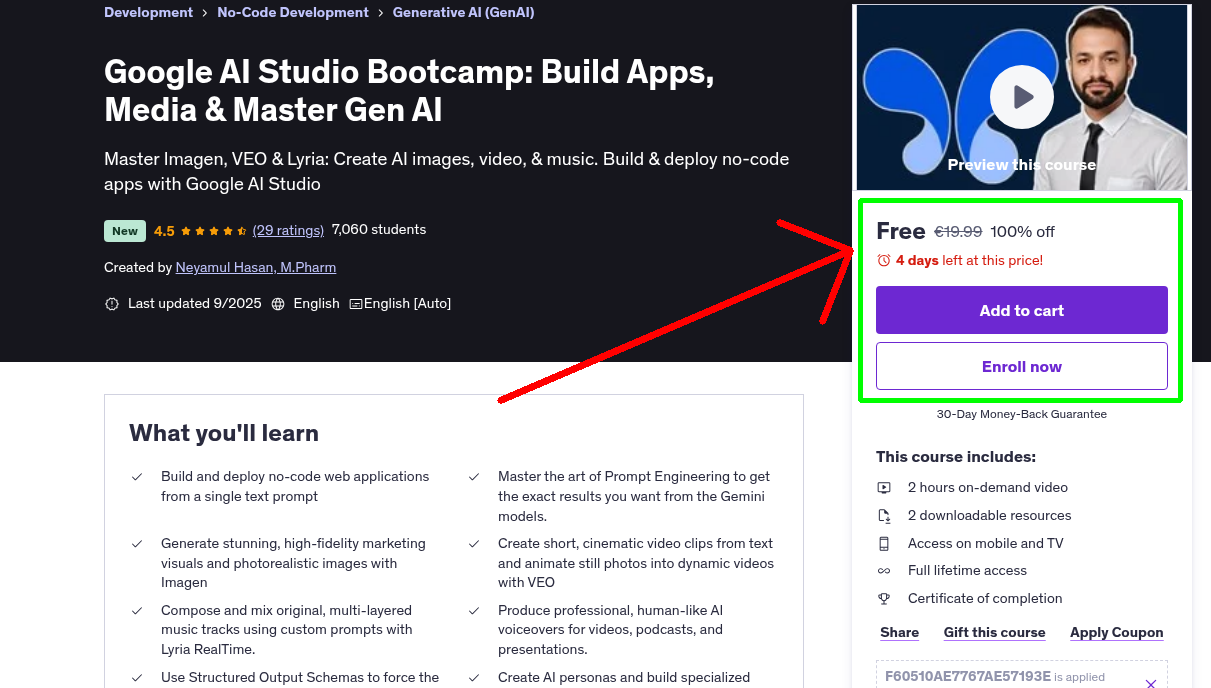Click the certificate trophy icon

884,599
